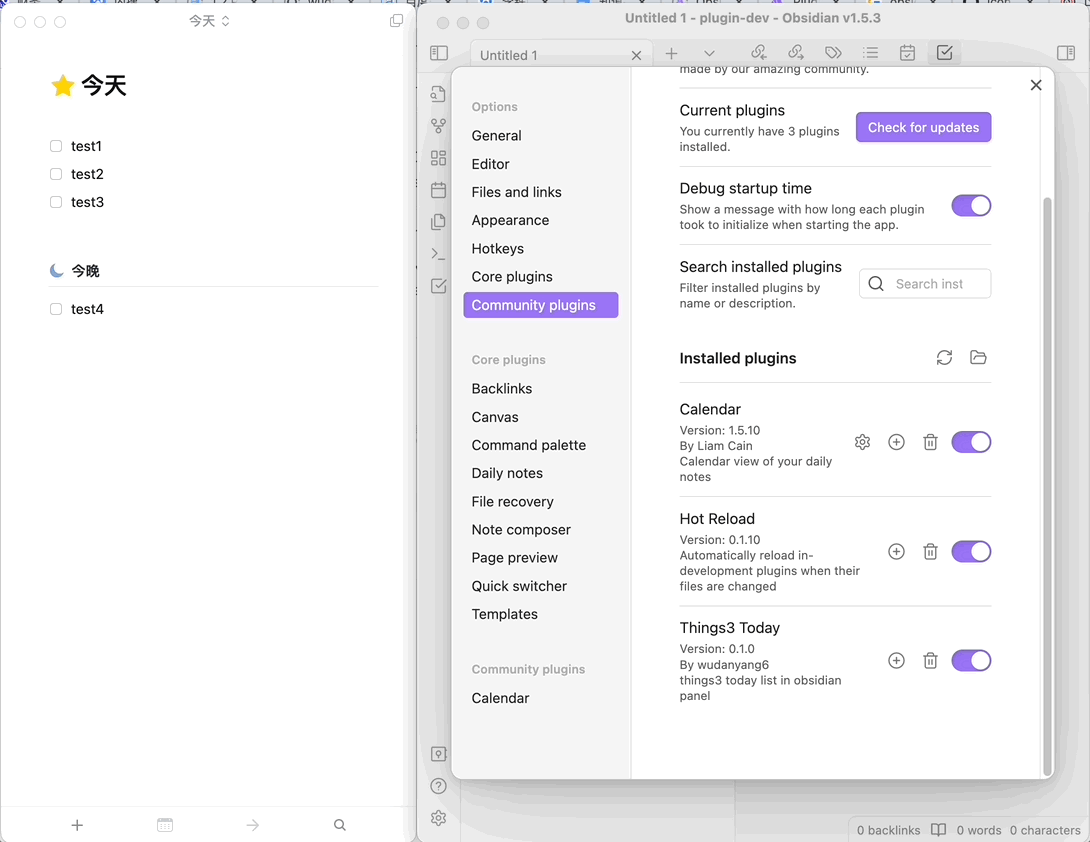
Task: Click templates icon in the left ribbon
Action: 438,222
